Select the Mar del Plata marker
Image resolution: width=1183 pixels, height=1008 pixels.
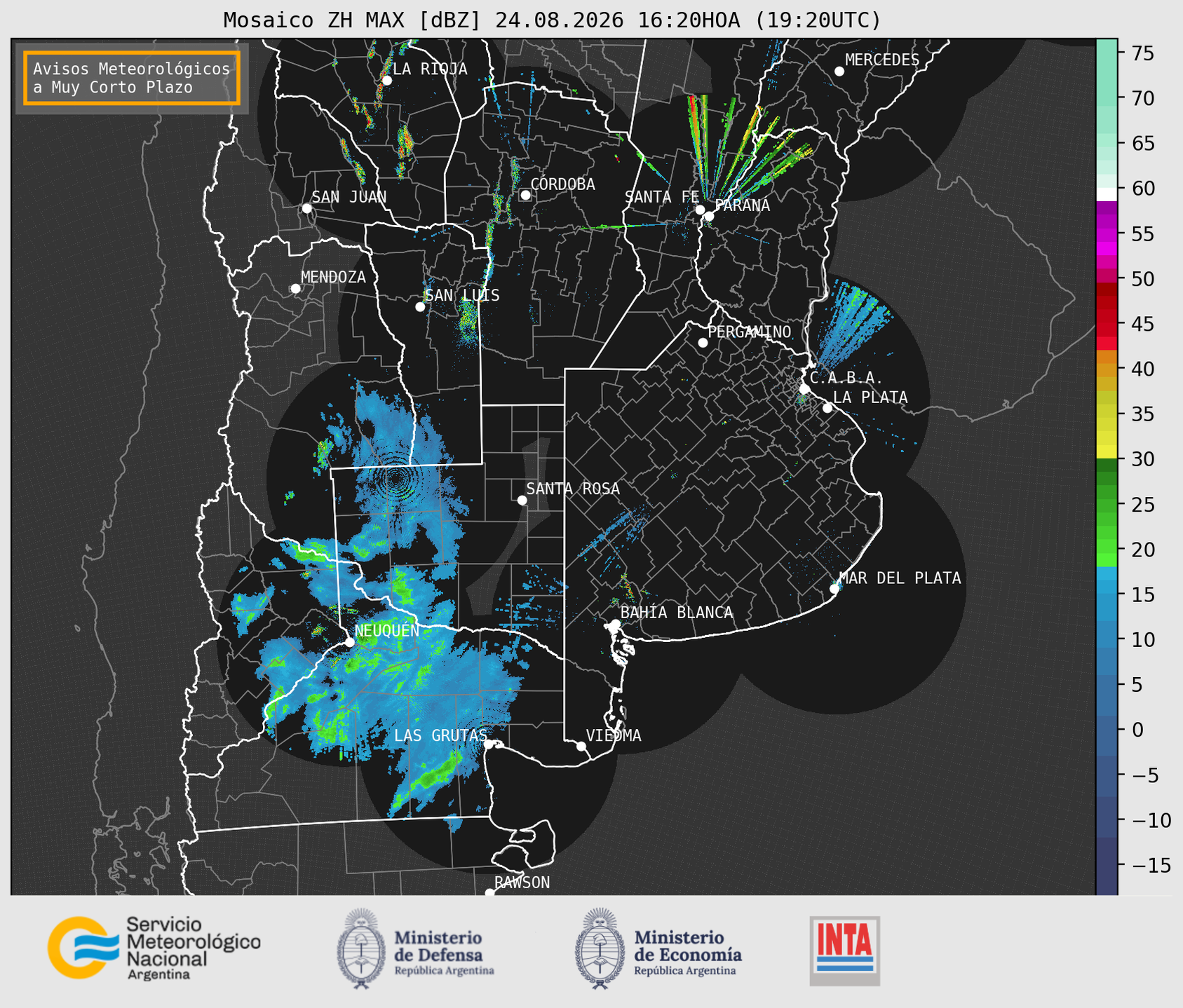(834, 589)
